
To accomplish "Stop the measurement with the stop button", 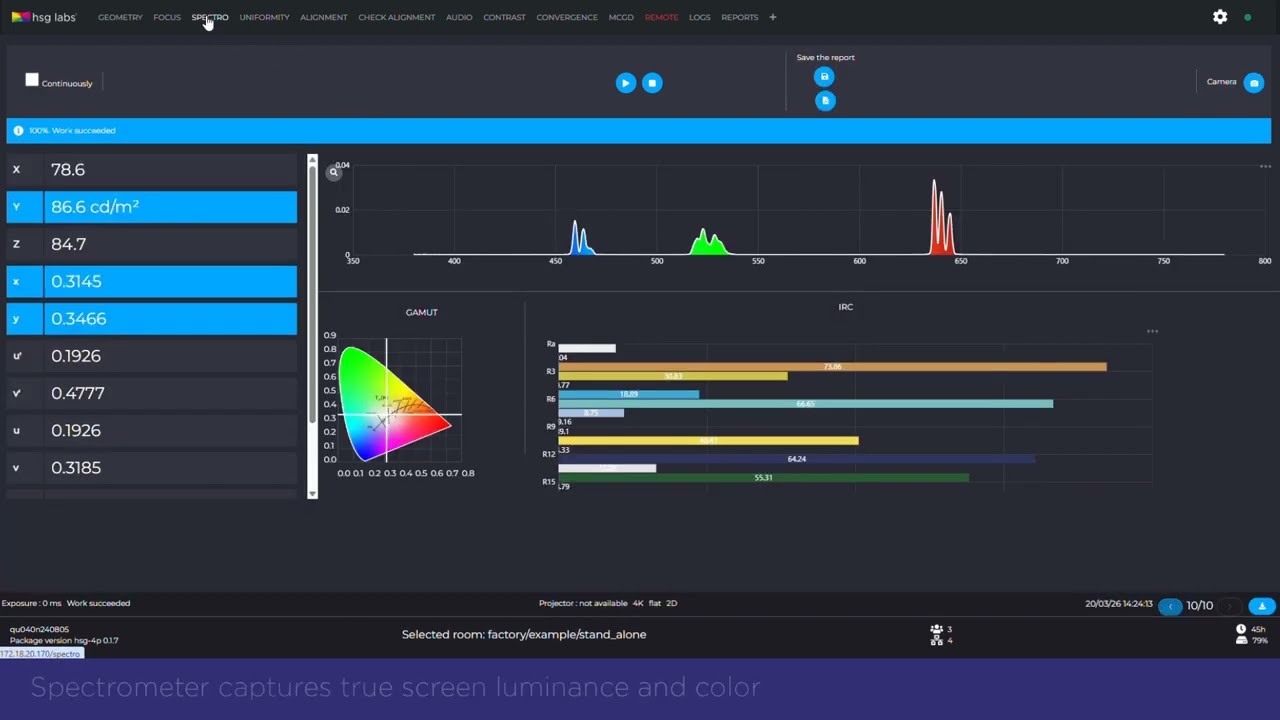I will (652, 83).
